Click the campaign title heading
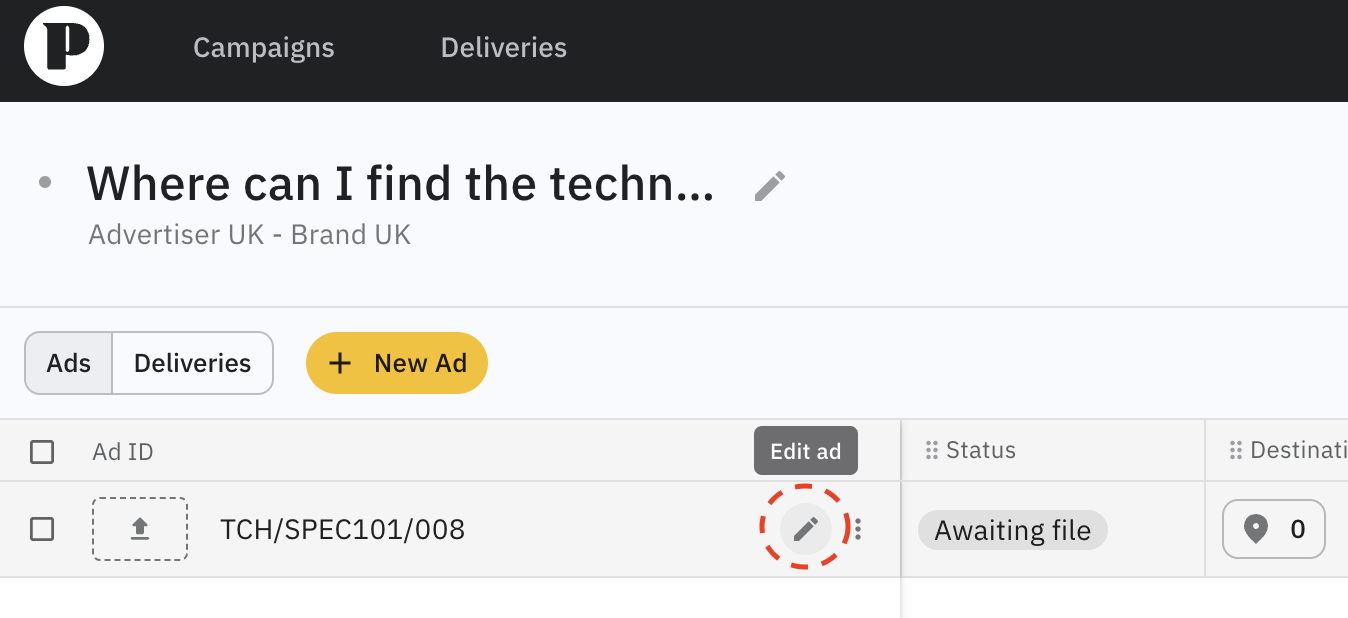The image size is (1348, 618). (x=400, y=183)
